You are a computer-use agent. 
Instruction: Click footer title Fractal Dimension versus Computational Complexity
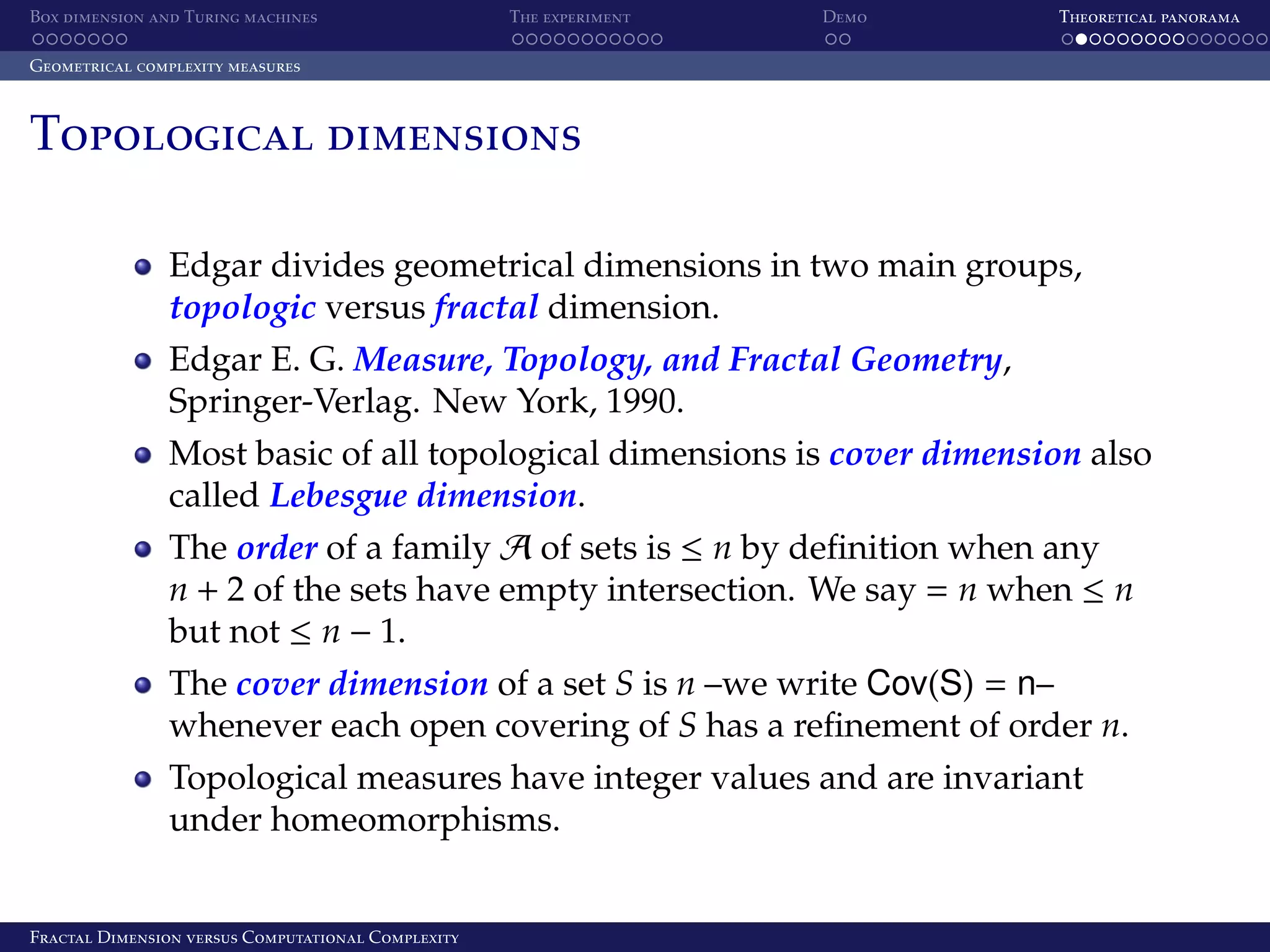[244, 937]
